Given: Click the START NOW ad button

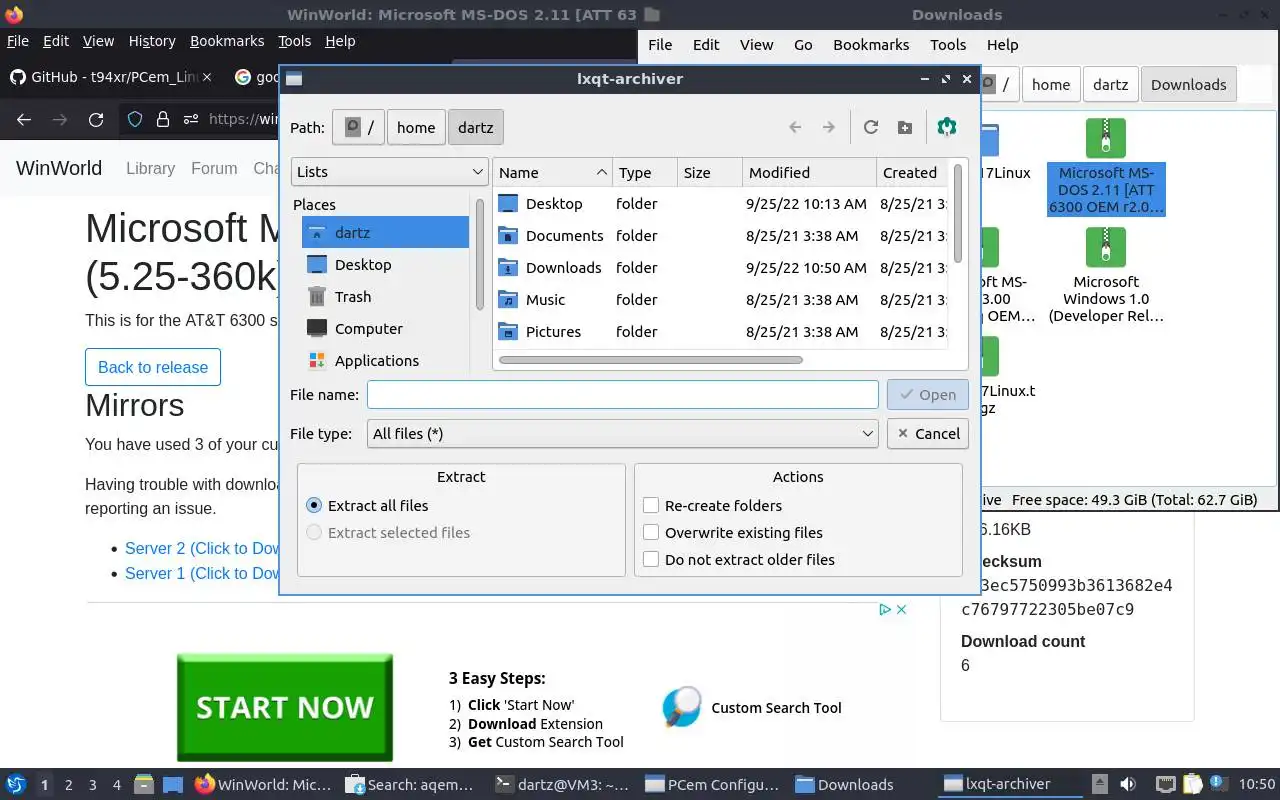Looking at the screenshot, I should tap(285, 707).
